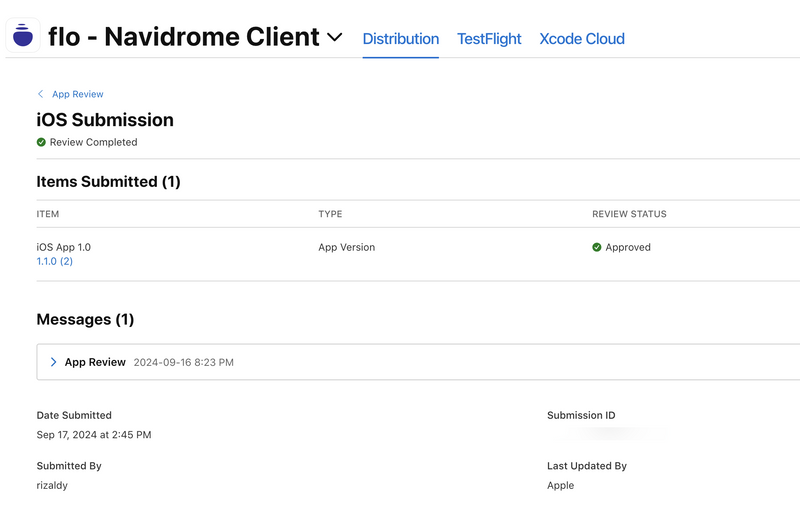Screen dimensions: 800x520
Task: Click the flo - Navidrome Client title
Action: pyautogui.click(x=183, y=38)
